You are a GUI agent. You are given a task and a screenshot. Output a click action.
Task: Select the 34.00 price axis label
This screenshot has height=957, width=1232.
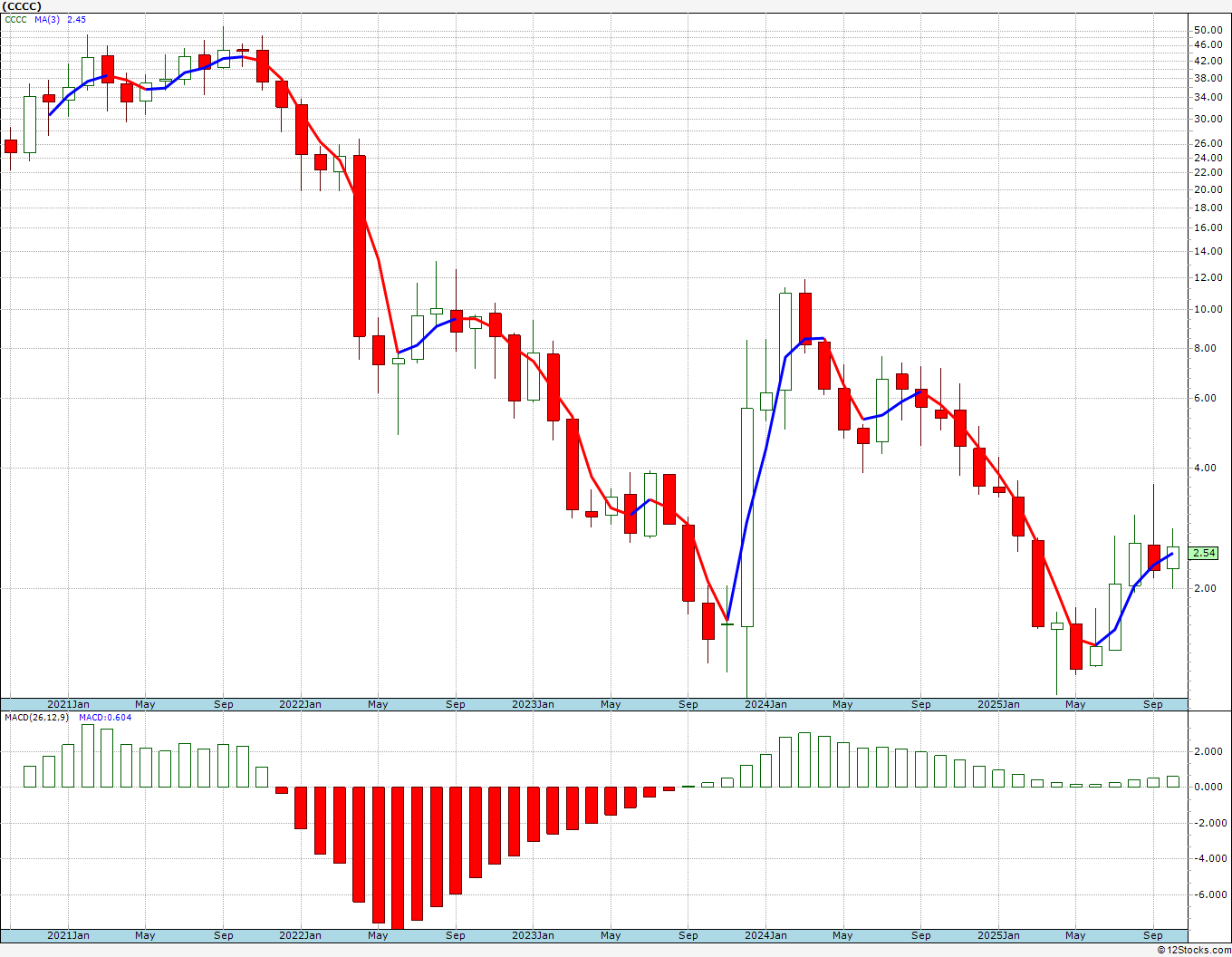1208,97
